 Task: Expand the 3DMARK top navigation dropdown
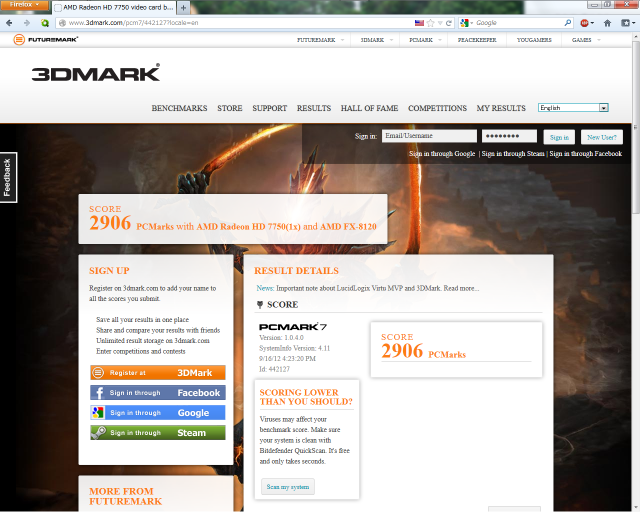tap(391, 40)
